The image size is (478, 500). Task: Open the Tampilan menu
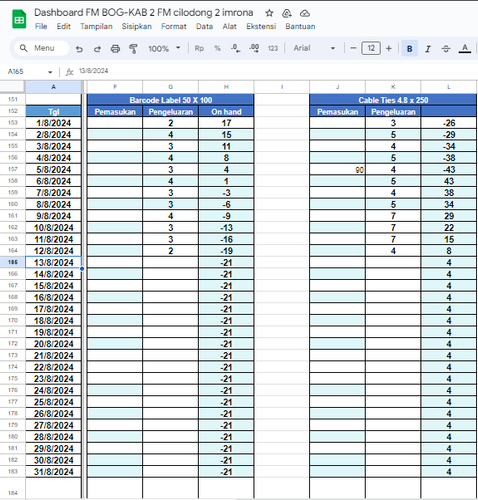96,26
